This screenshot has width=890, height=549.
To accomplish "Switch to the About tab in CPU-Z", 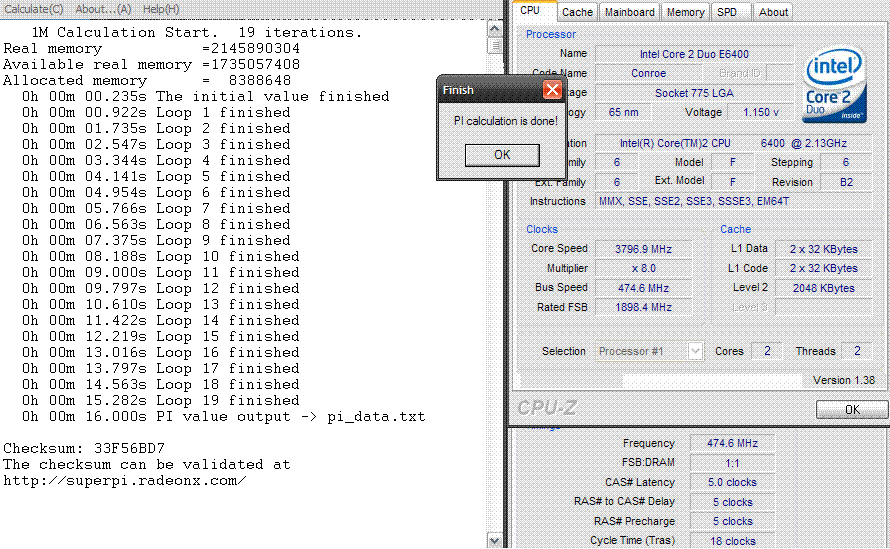I will (773, 12).
